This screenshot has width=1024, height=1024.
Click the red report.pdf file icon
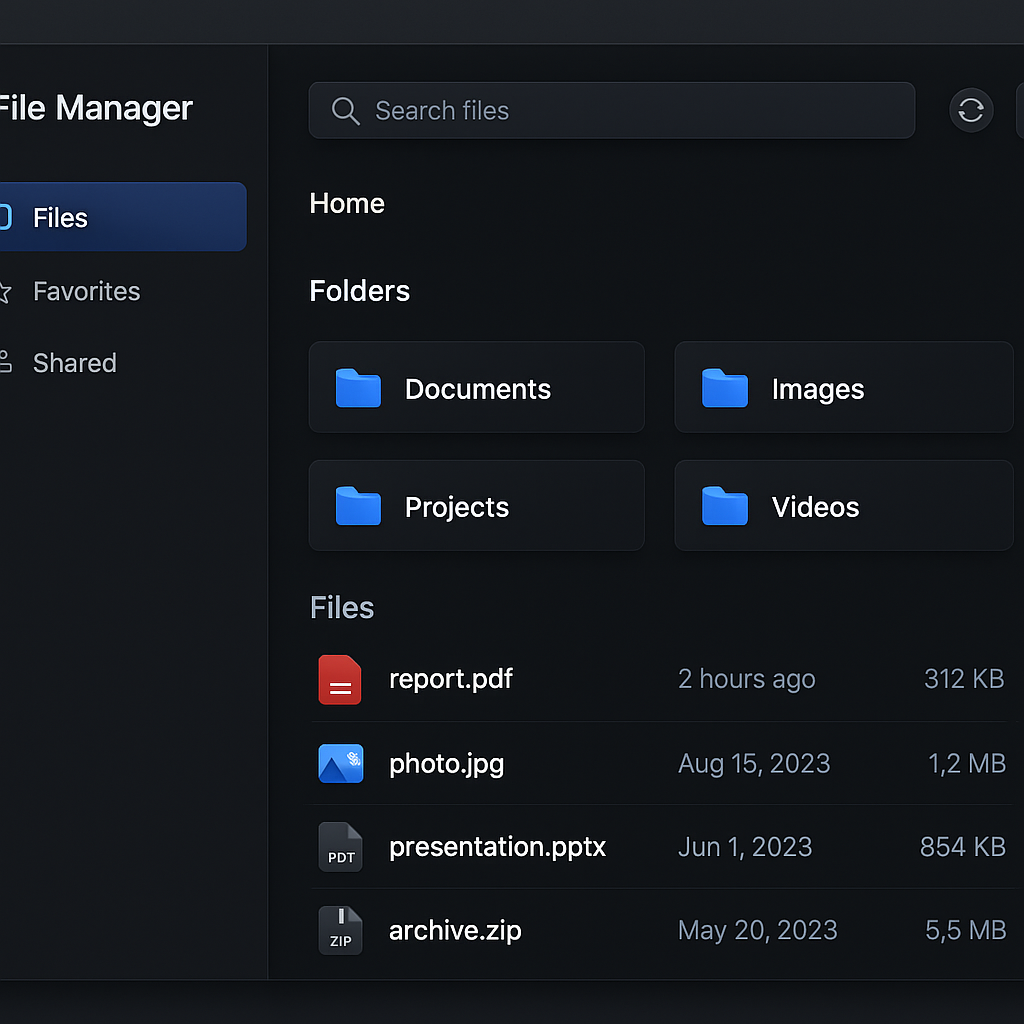pos(340,679)
